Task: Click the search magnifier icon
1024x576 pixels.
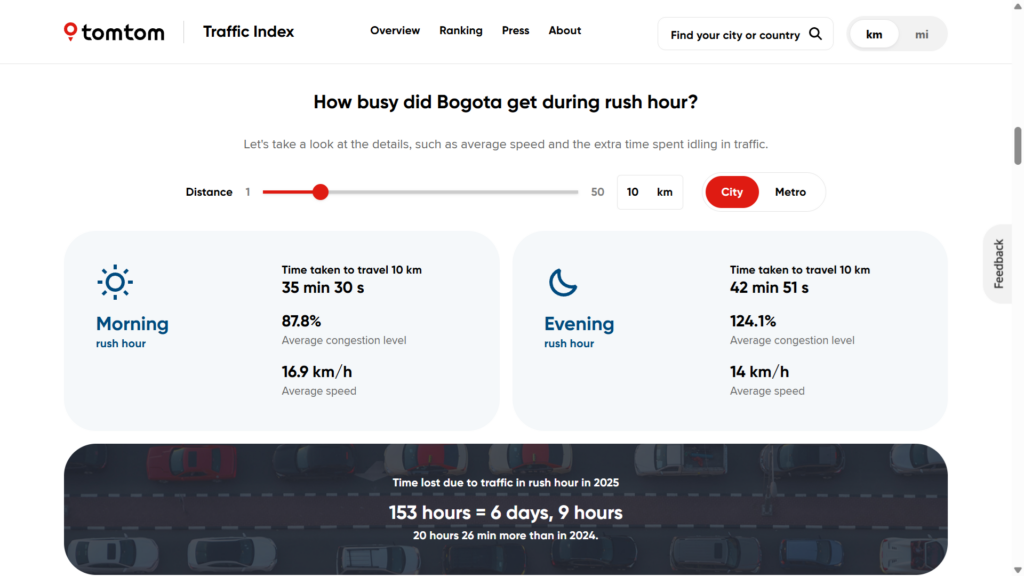Action: pos(815,34)
